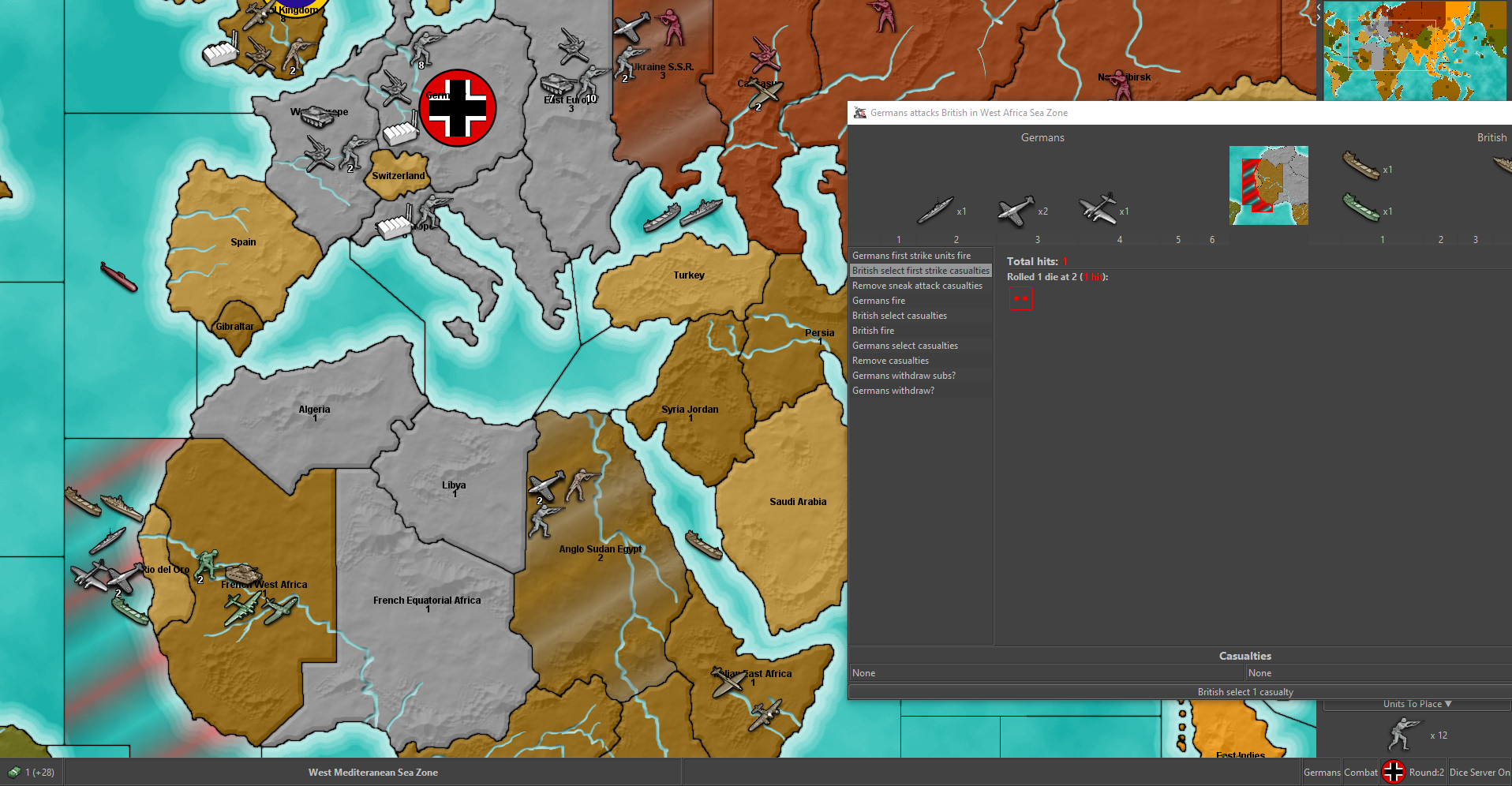Click the Switzerland territory on the map
Screen dimensions: 1512x786
click(399, 175)
